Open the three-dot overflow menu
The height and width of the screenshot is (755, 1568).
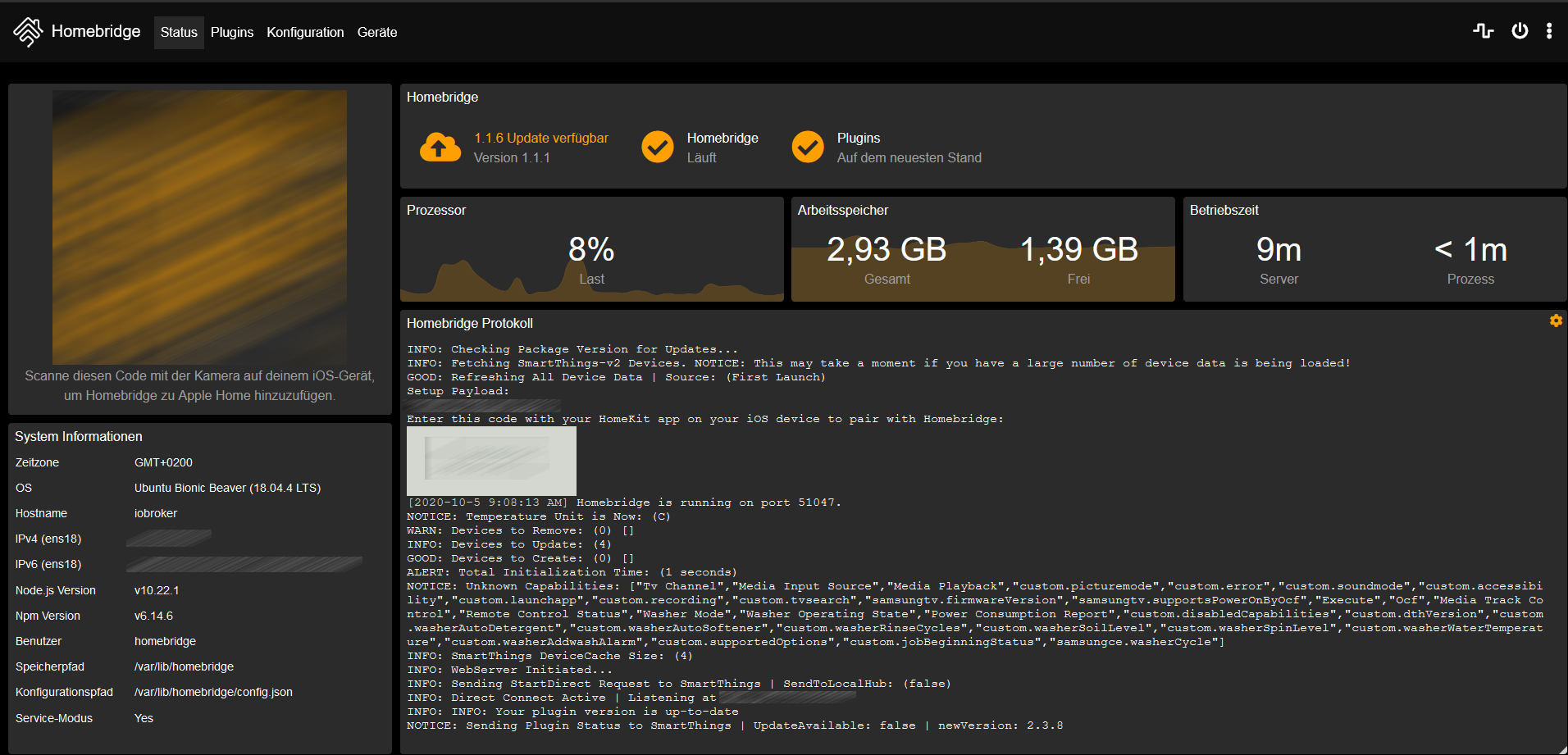coord(1549,31)
